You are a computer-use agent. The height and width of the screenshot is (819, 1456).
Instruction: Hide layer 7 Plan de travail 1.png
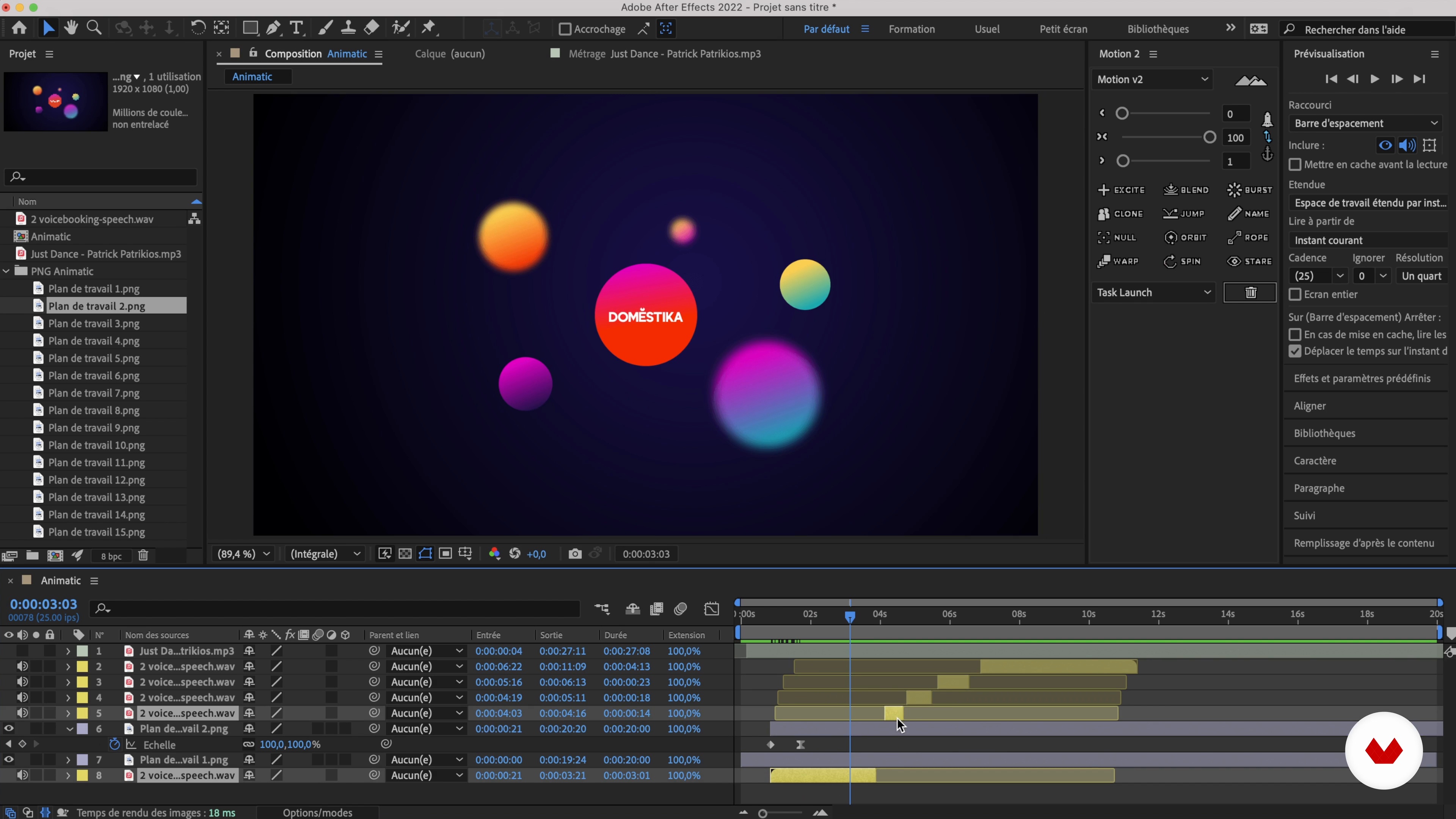(x=9, y=759)
